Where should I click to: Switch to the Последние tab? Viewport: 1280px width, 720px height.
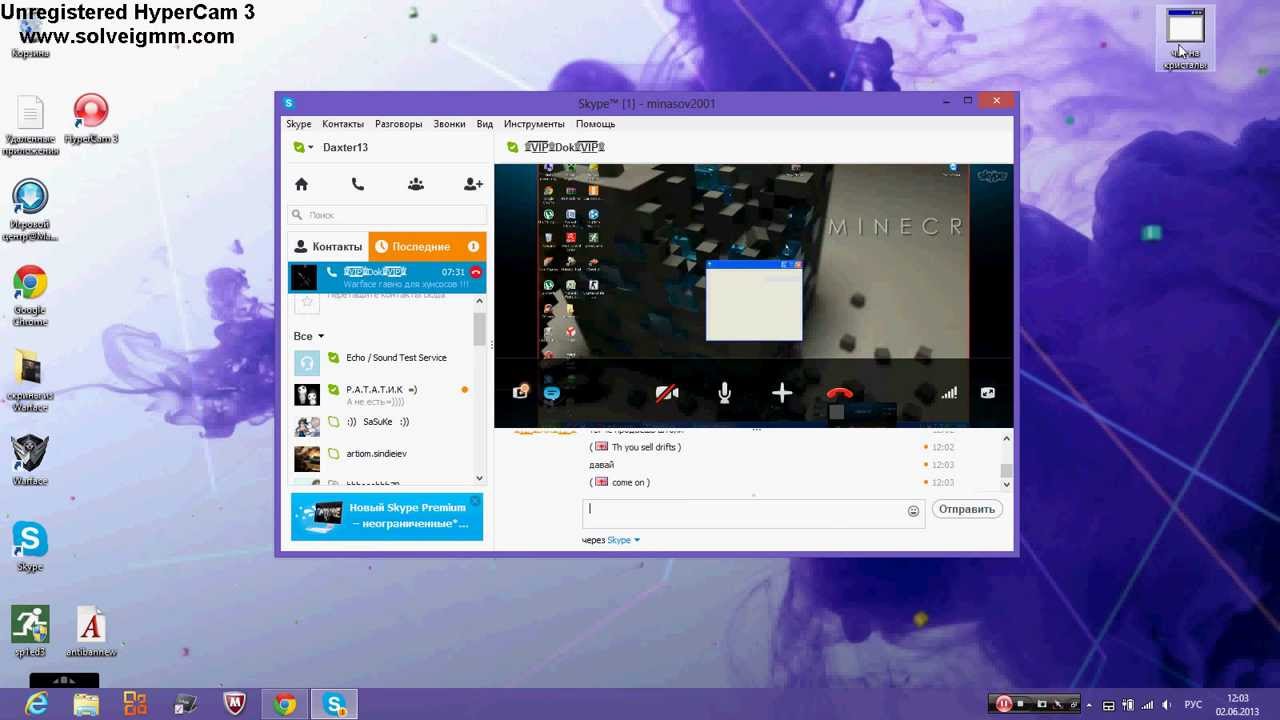tap(427, 246)
